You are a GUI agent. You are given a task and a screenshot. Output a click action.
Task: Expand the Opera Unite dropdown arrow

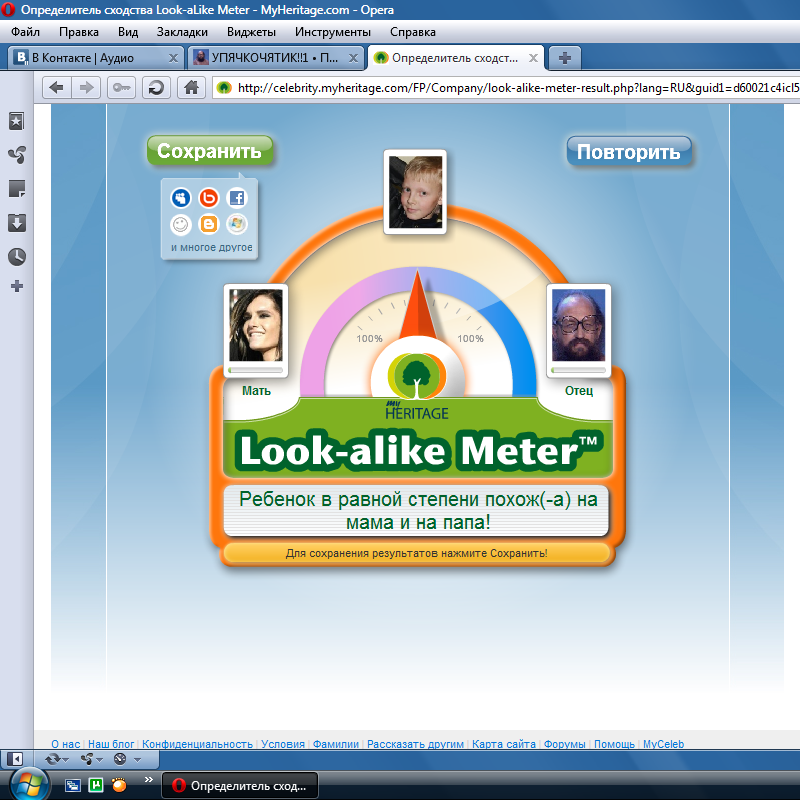tap(99, 760)
